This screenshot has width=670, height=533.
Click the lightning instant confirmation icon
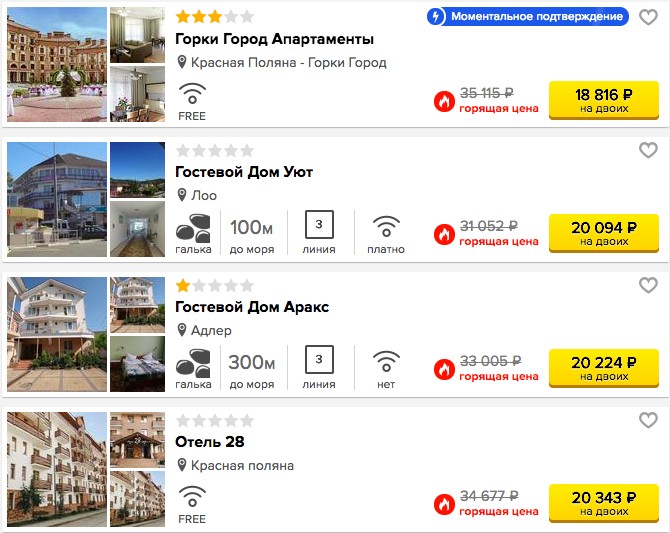(436, 17)
